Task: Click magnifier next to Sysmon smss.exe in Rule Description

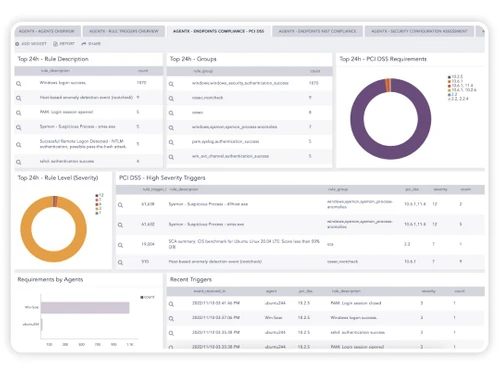Action: [x=19, y=127]
